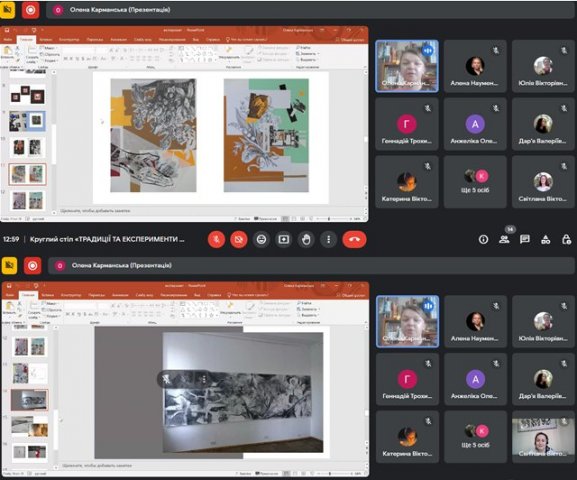Click "Олена Карманська (Презентація)" label in the mural view
577x480 pixels.
122,265
